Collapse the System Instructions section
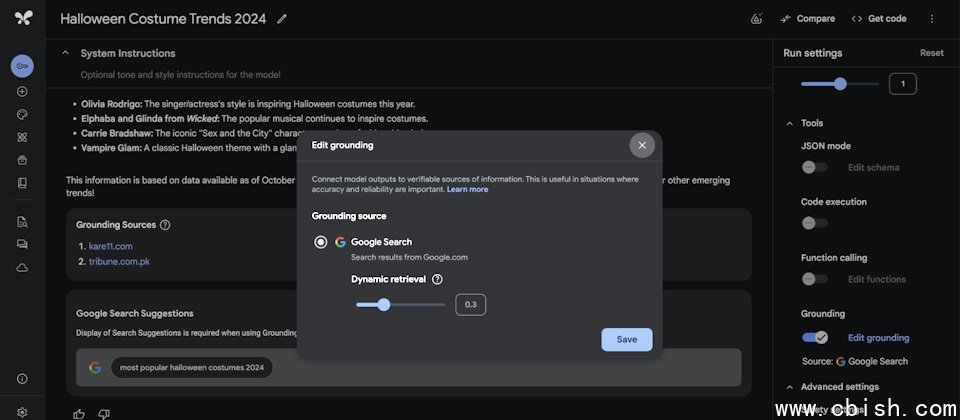Viewport: 960px width, 420px height. [66, 53]
